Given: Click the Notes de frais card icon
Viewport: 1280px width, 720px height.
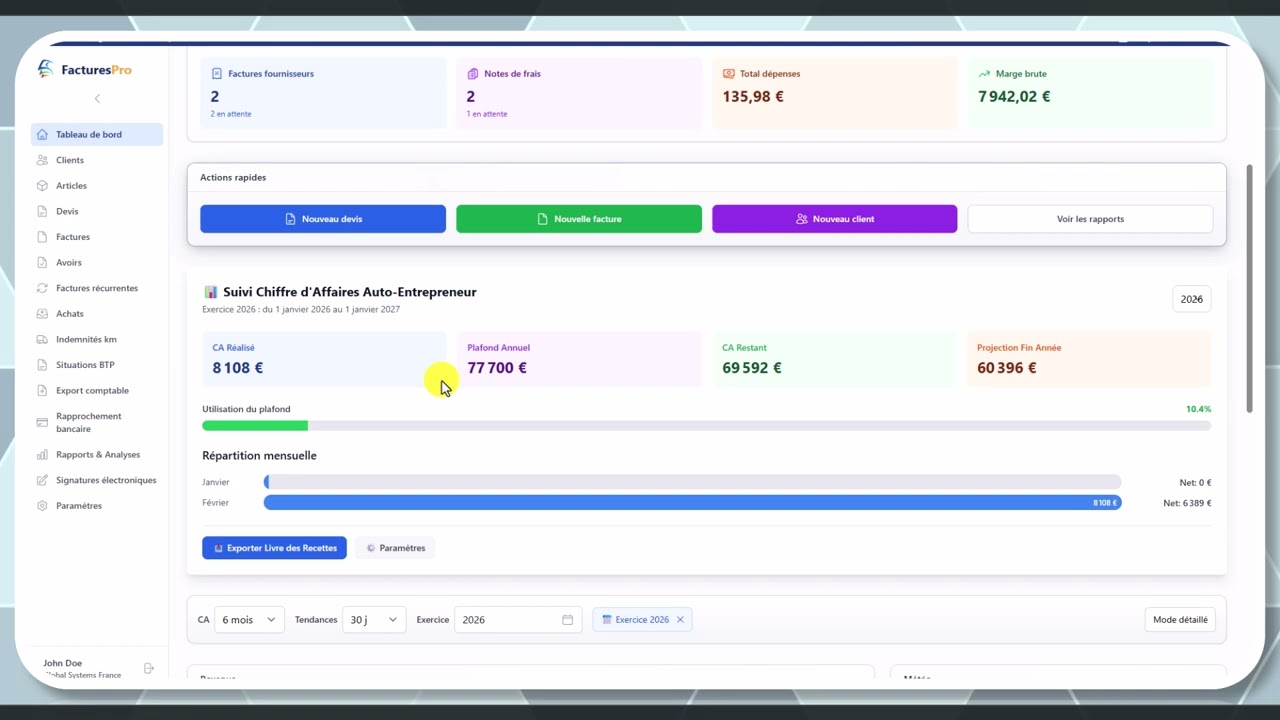Looking at the screenshot, I should click(x=473, y=74).
